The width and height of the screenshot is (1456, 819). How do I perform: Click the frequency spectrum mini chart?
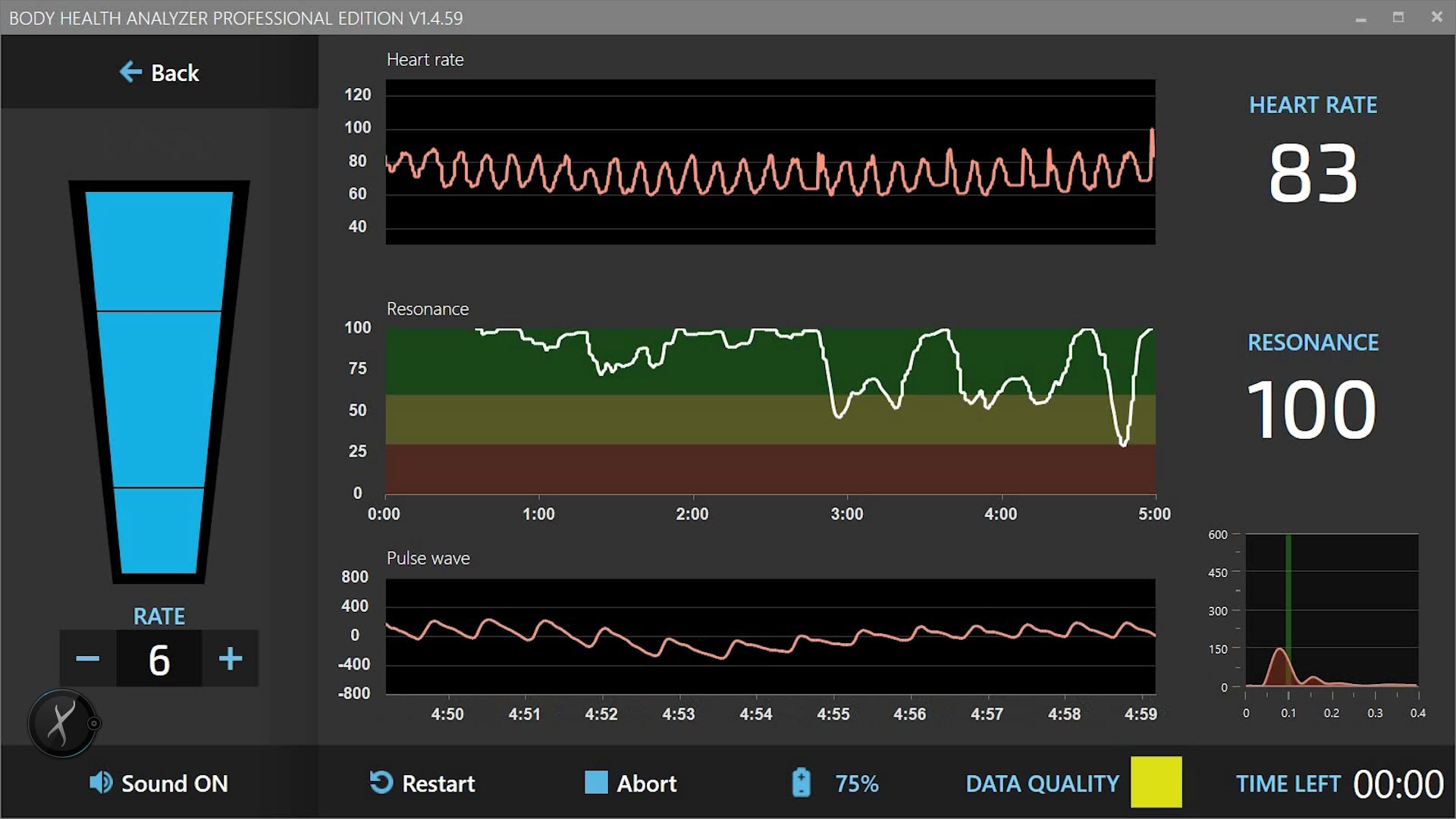tap(1332, 610)
